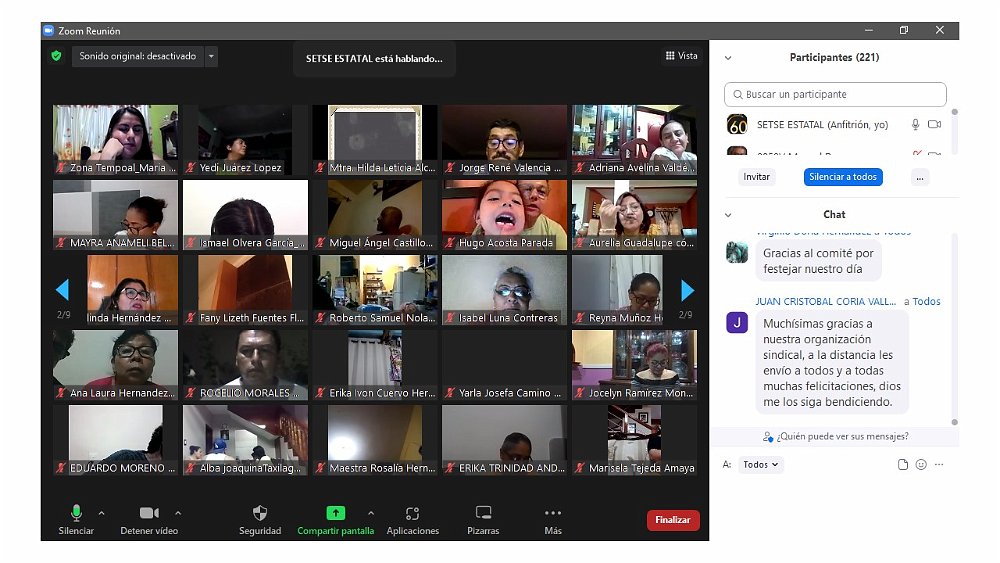Go to next gallery page with right arrow
Image resolution: width=1000 pixels, height=563 pixels.
pyautogui.click(x=687, y=290)
